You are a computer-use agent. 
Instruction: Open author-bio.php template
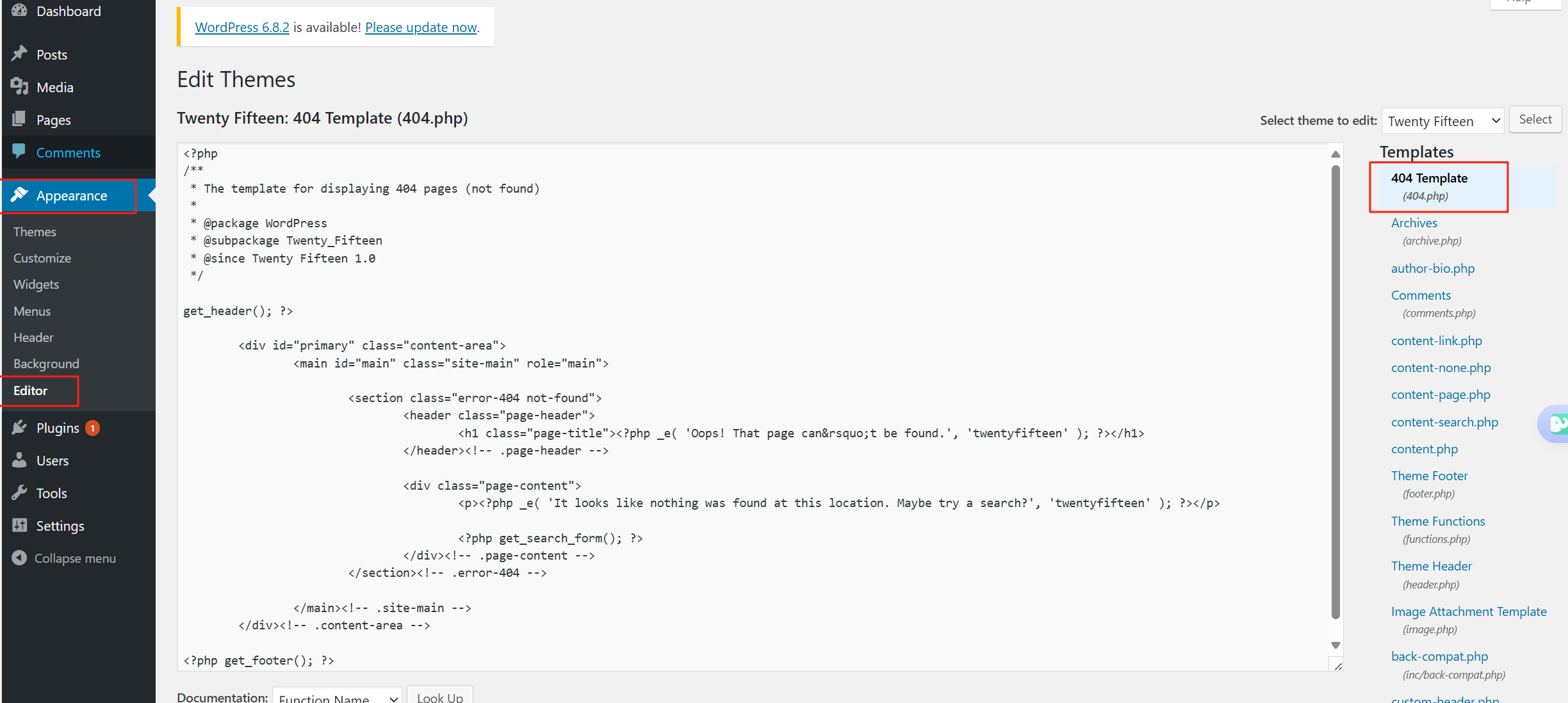click(x=1433, y=268)
